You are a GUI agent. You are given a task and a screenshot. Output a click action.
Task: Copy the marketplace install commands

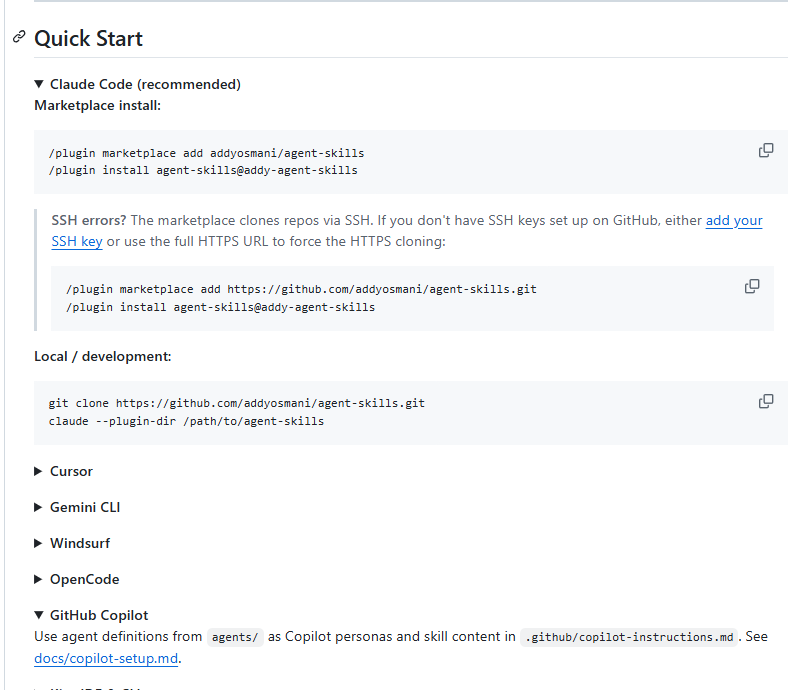coord(766,151)
